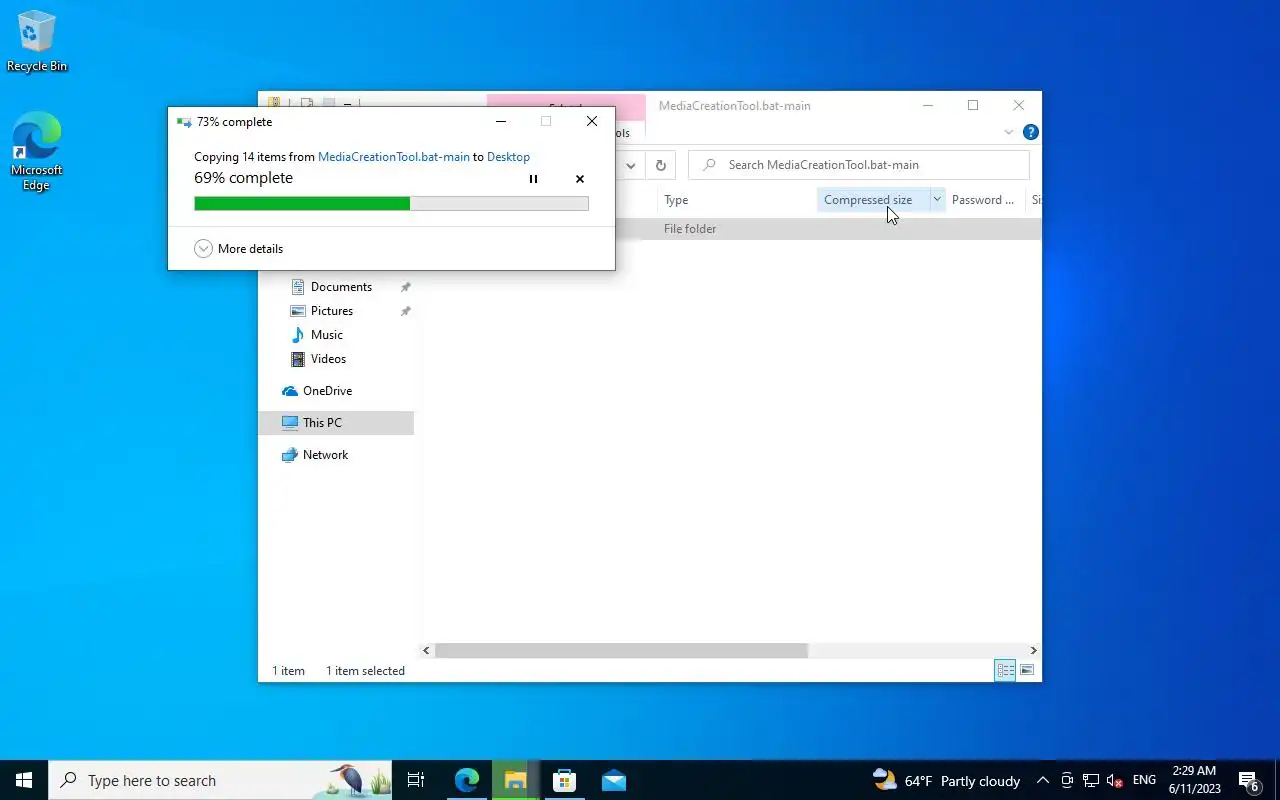This screenshot has width=1280, height=800.
Task: Click the horizontal scrollbar thumb
Action: click(x=621, y=651)
